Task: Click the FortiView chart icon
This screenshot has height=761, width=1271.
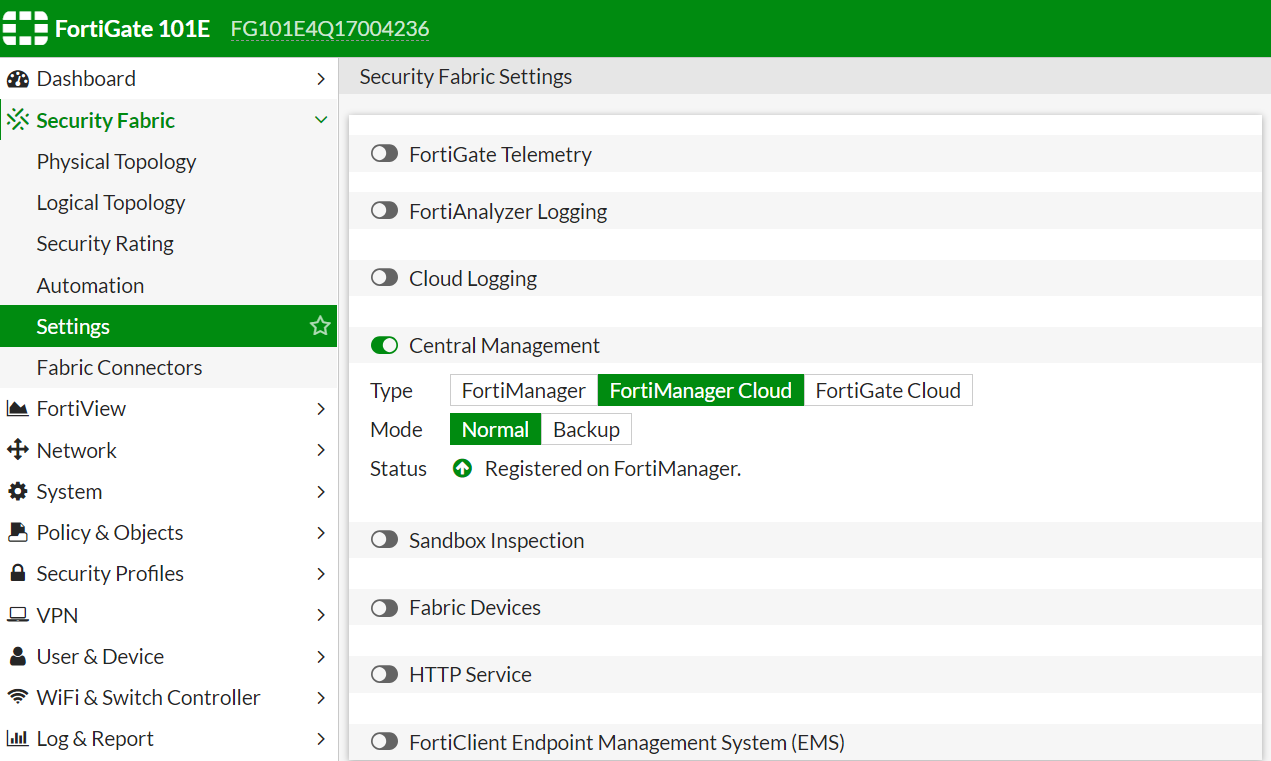Action: pos(17,408)
